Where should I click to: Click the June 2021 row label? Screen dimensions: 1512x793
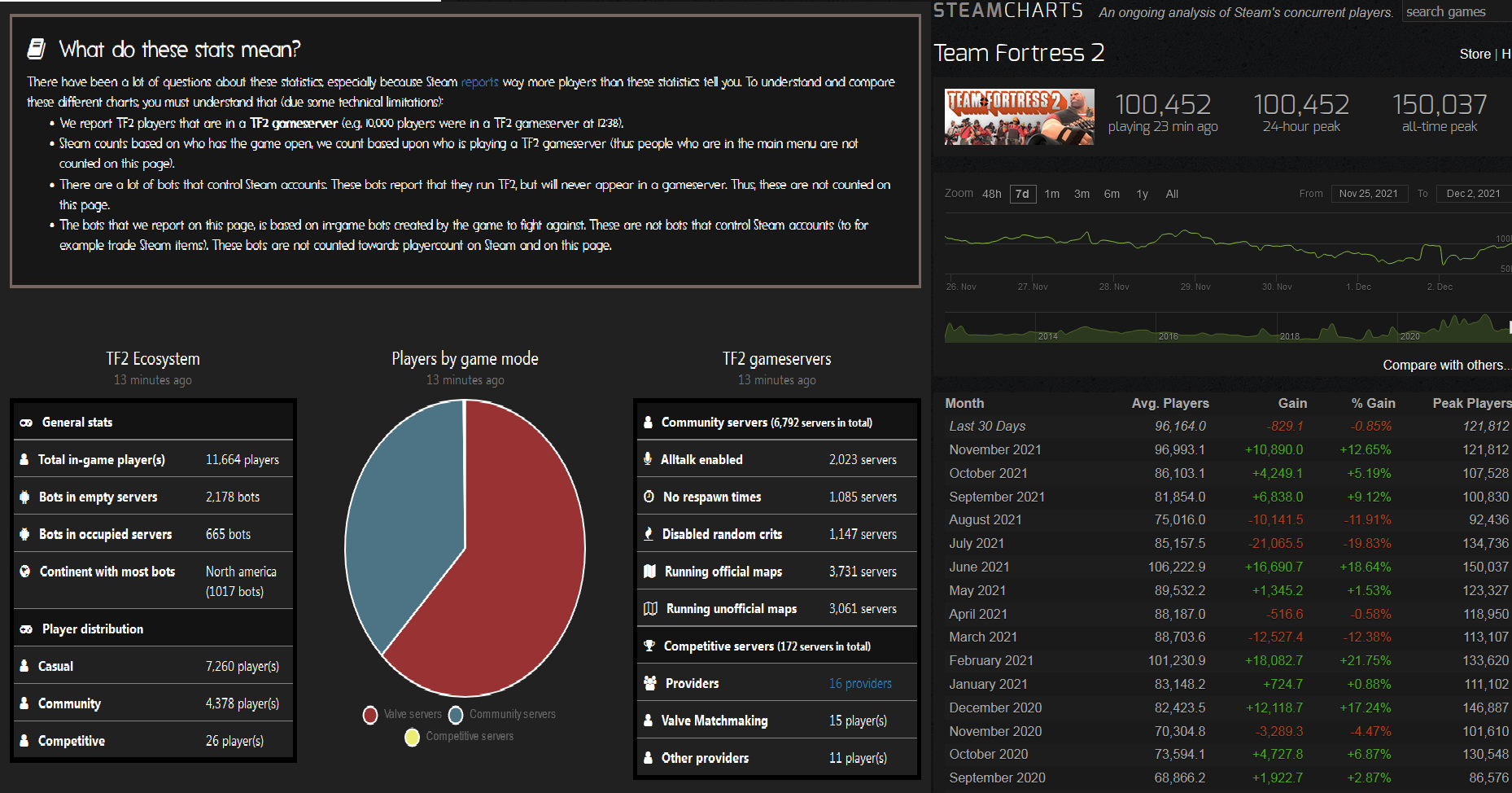pos(979,567)
